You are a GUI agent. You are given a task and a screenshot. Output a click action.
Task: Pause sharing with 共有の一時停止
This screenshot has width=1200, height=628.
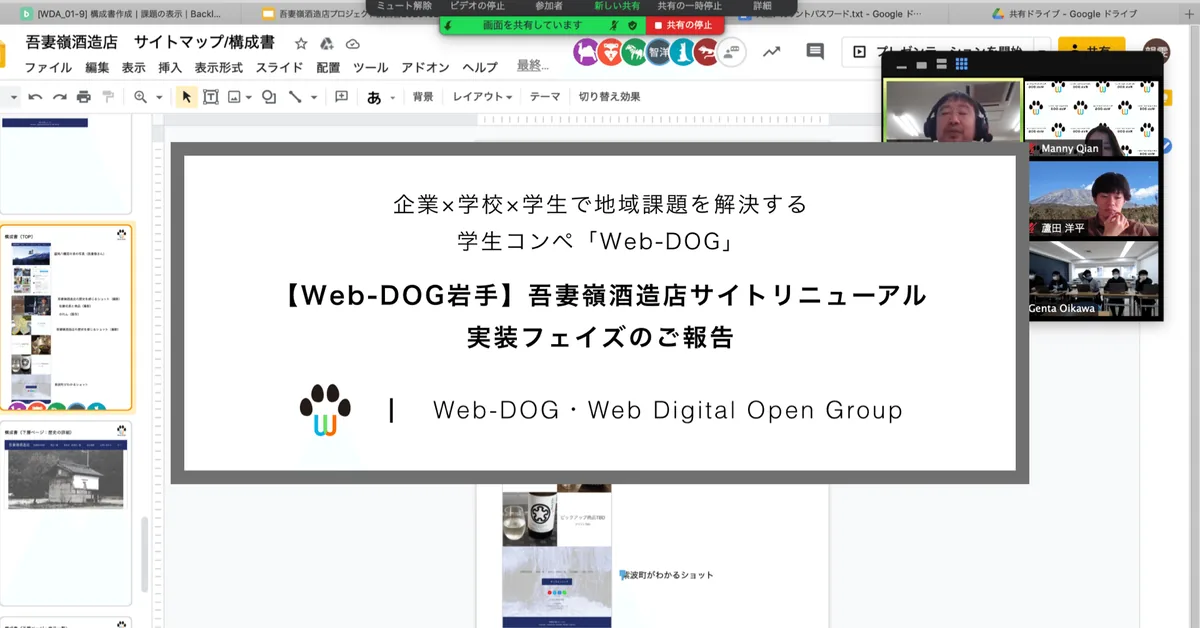pos(689,6)
